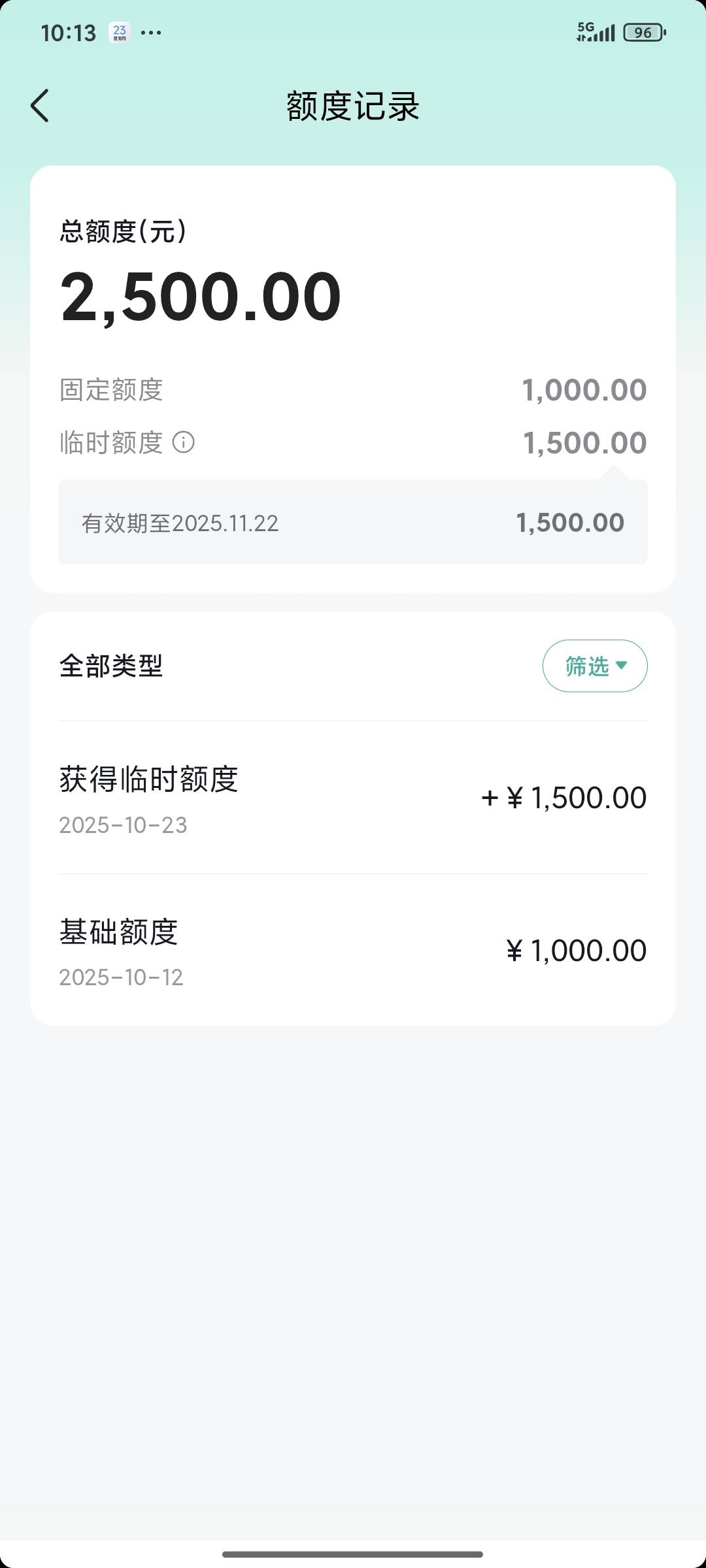Tap the +¥1,500.00 amount
Screen dimensions: 706x1568
pos(563,798)
